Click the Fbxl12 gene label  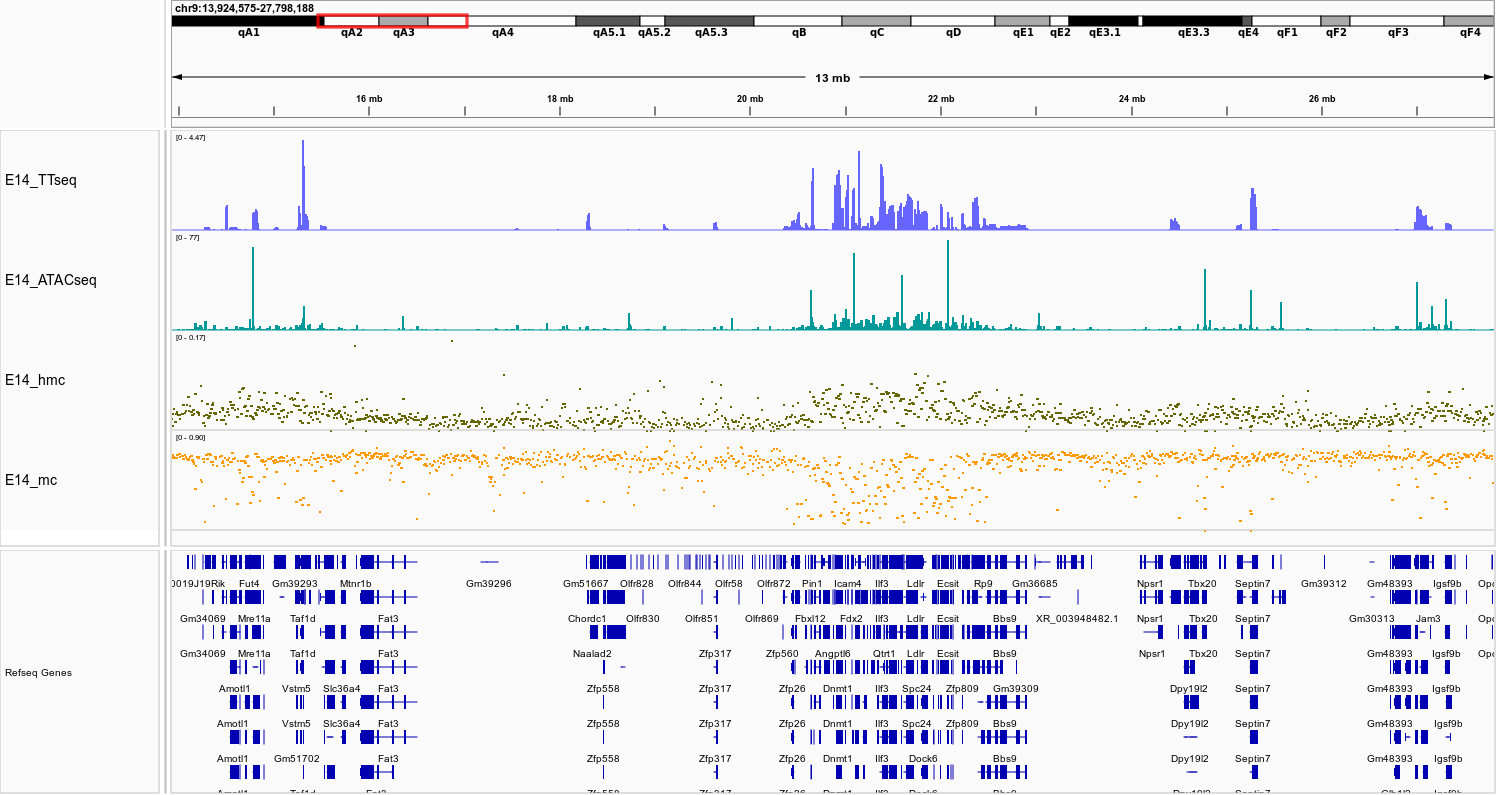pyautogui.click(x=810, y=618)
